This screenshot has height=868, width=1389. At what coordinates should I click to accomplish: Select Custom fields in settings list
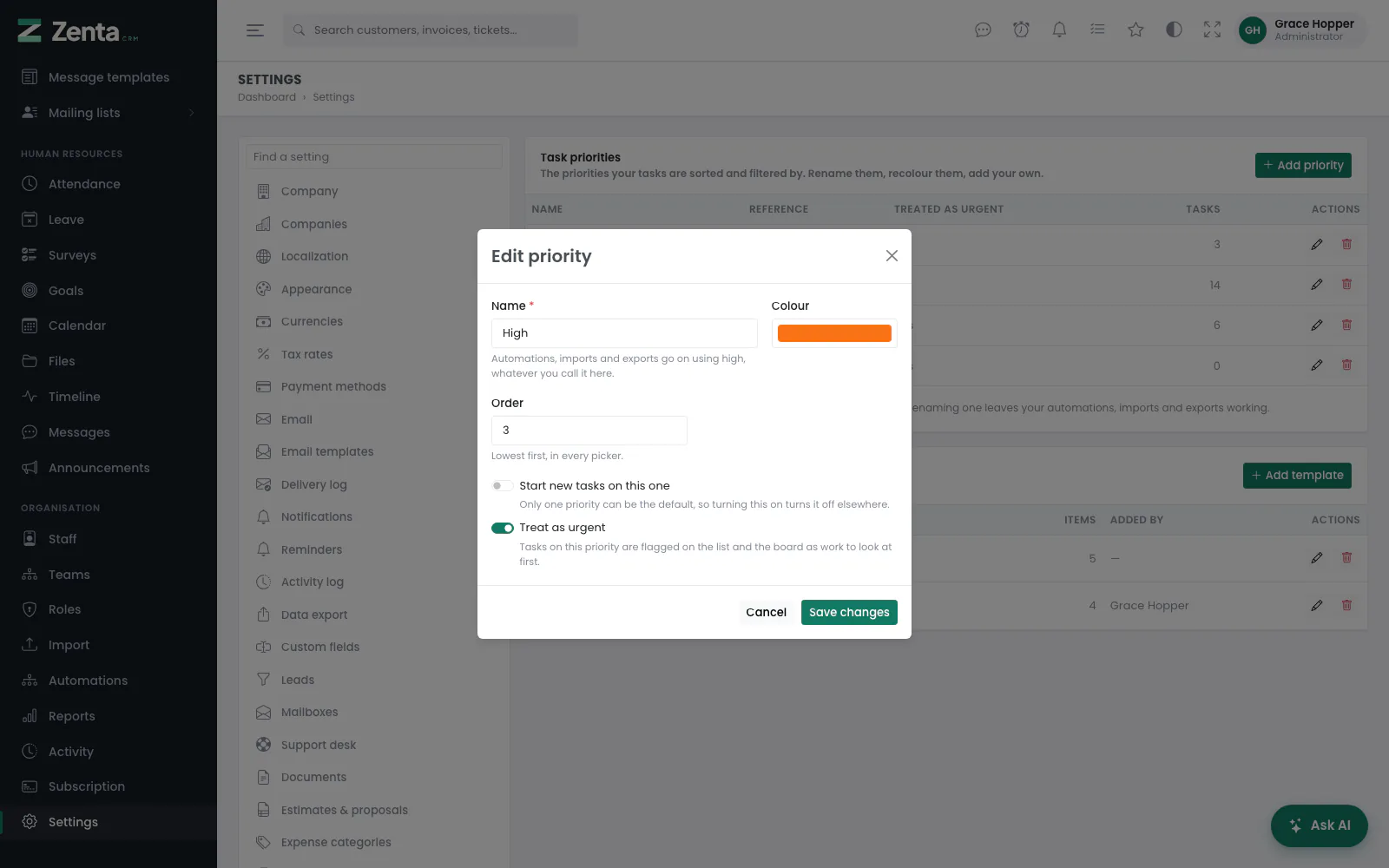pos(374,648)
